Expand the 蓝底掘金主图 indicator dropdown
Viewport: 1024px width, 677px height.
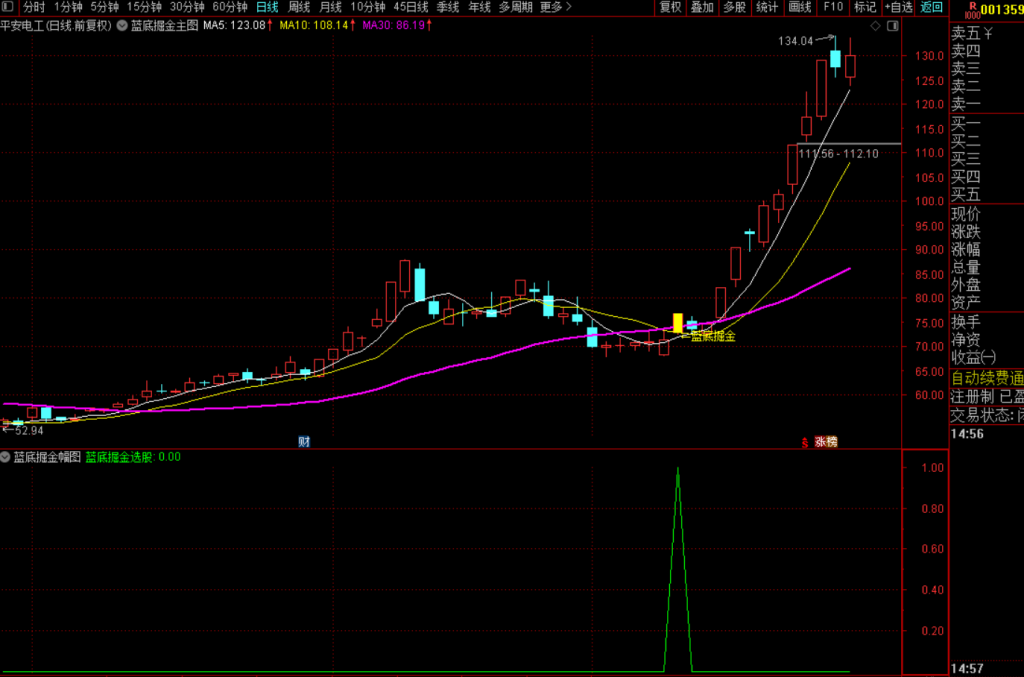coord(122,25)
